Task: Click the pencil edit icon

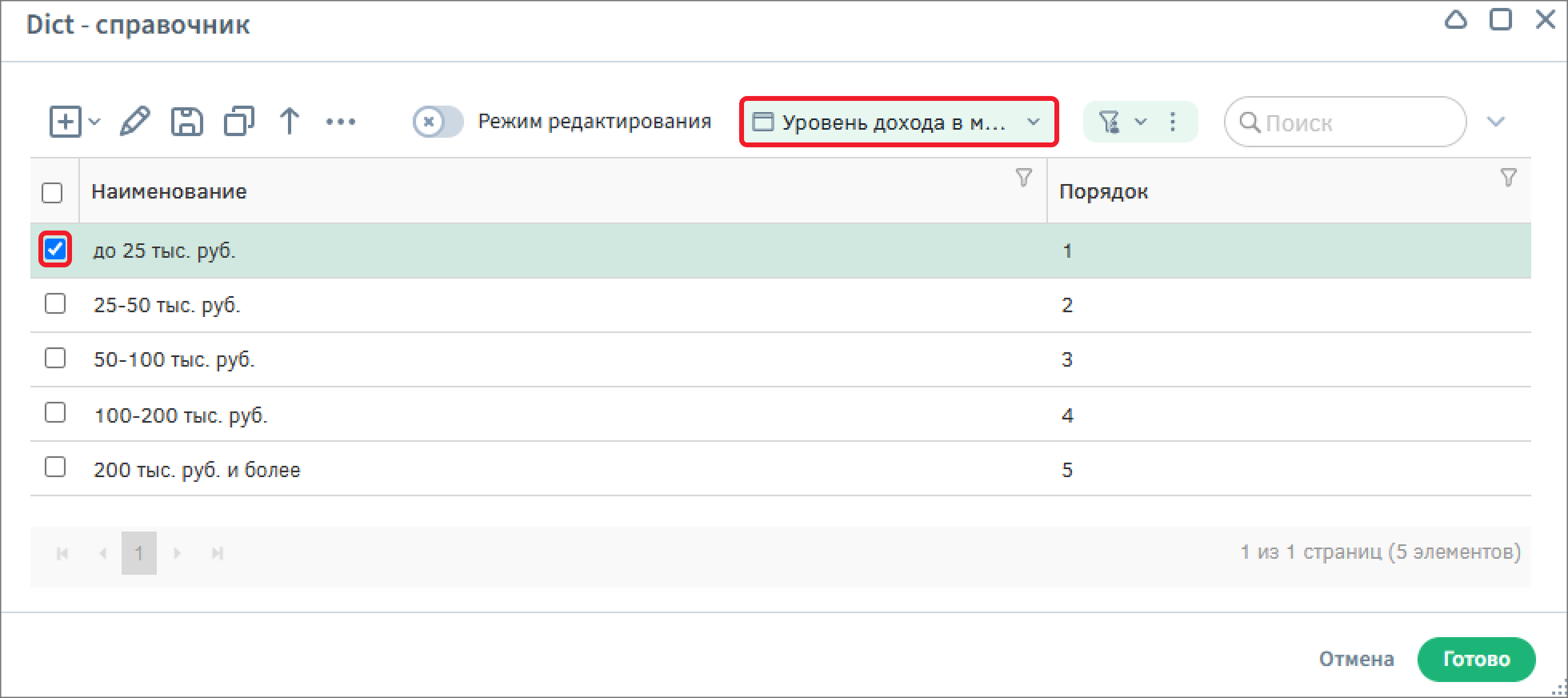Action: point(134,122)
